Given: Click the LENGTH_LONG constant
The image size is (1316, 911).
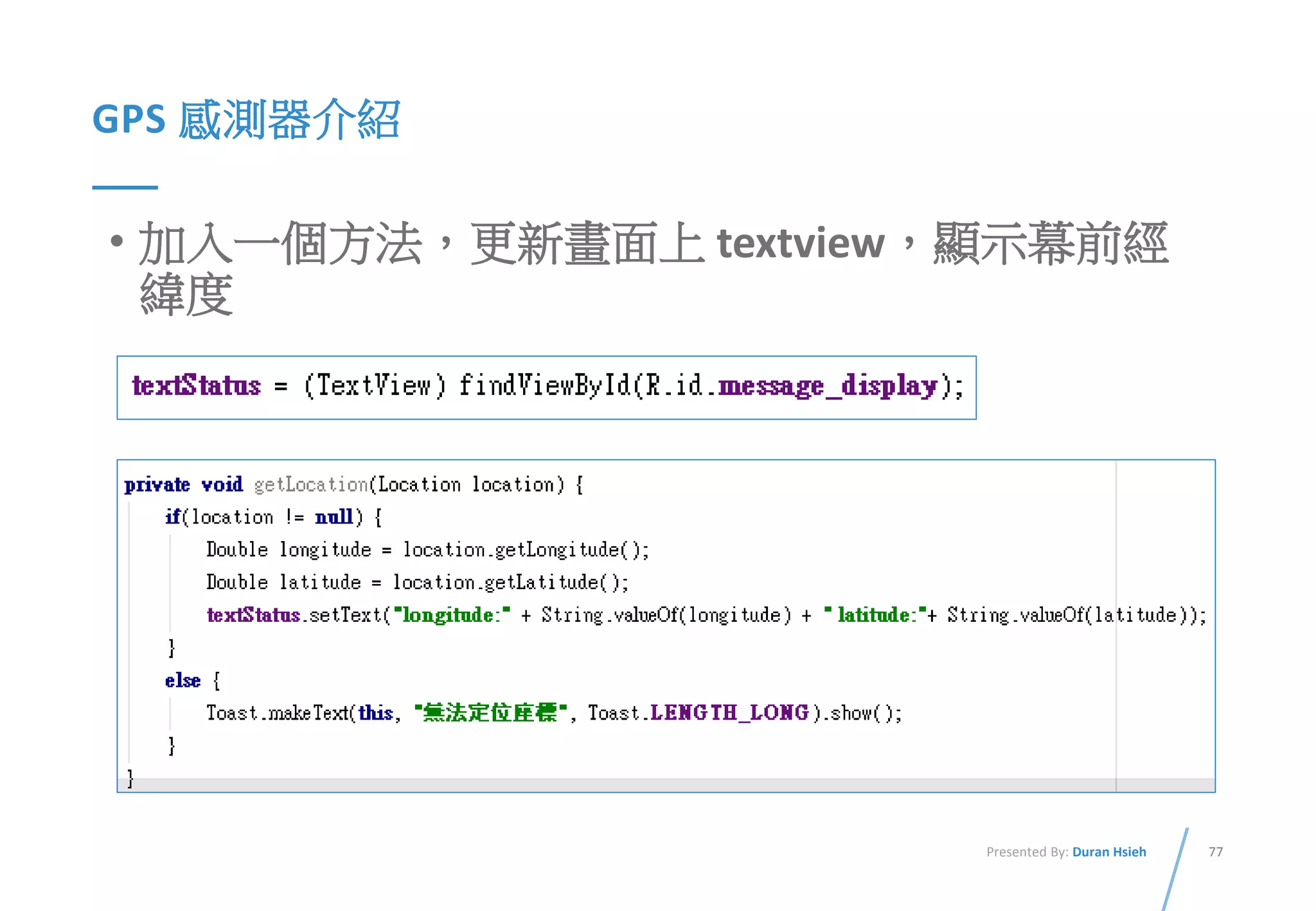Looking at the screenshot, I should [729, 713].
